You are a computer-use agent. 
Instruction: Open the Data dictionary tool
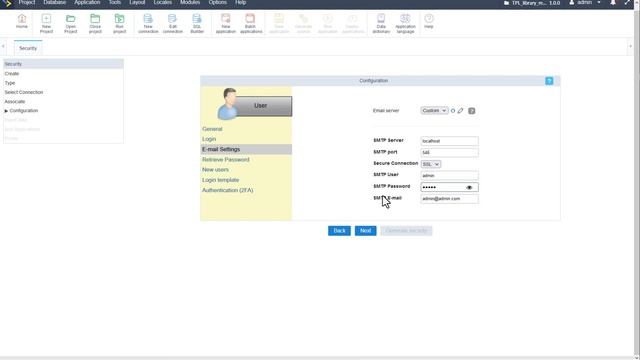381,24
